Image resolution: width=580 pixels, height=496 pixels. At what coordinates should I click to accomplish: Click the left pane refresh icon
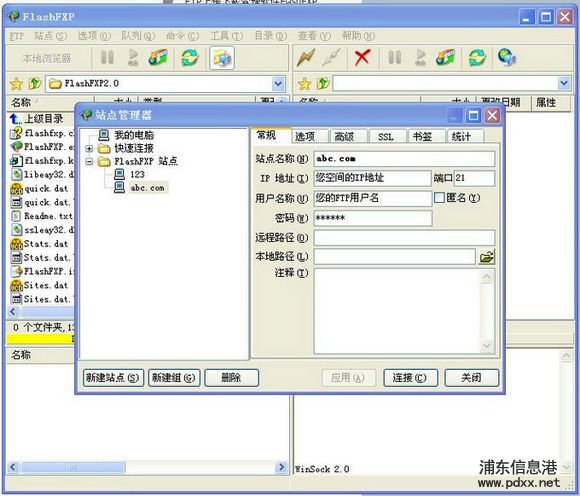click(x=190, y=58)
